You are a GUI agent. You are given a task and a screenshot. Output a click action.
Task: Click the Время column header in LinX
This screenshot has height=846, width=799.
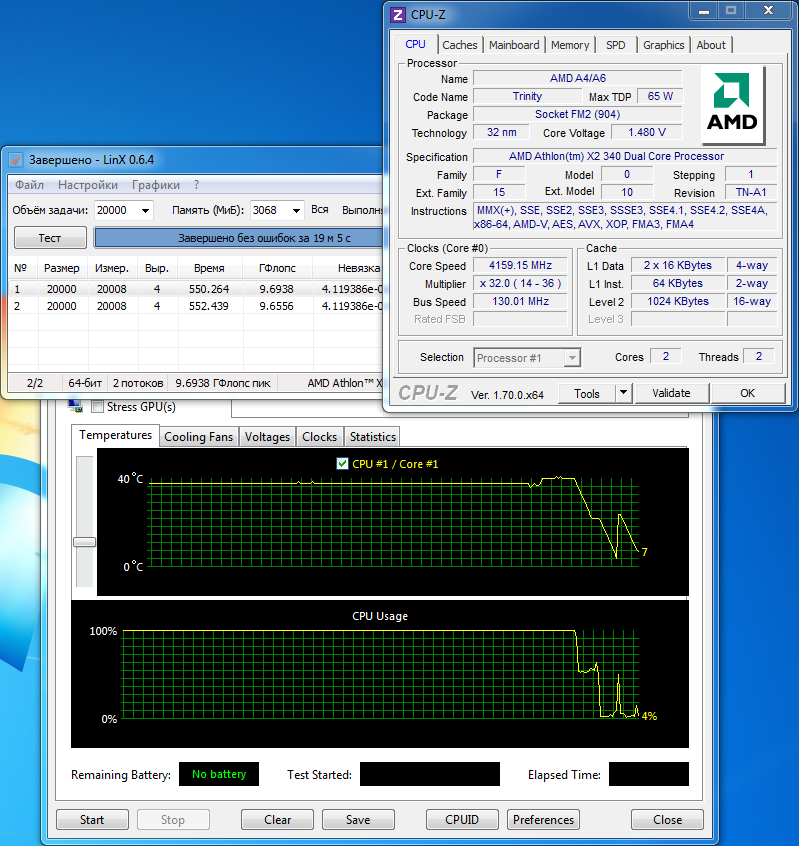(209, 268)
